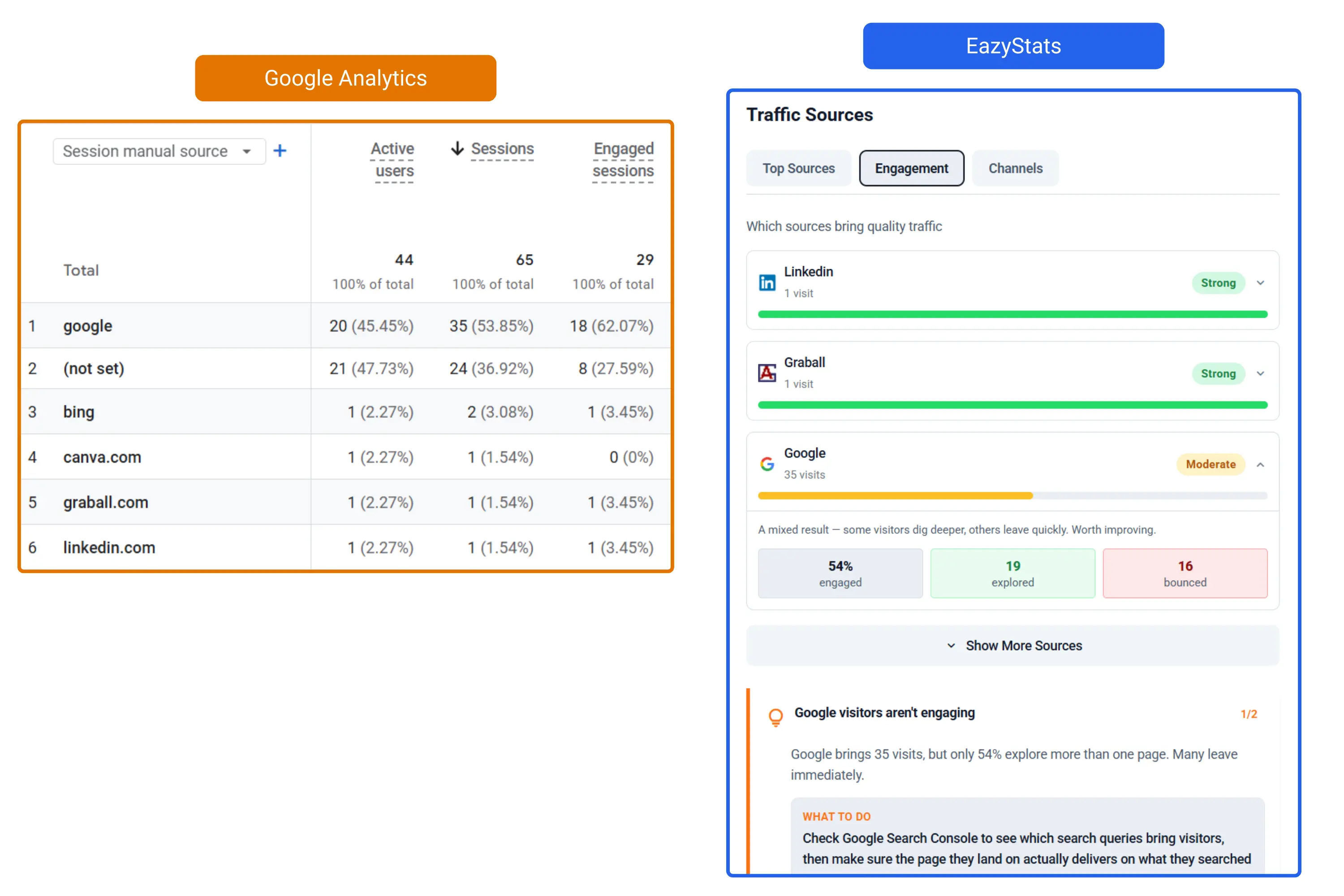This screenshot has height=896, width=1344.
Task: Click the 16 bounced stat box
Action: click(x=1185, y=574)
